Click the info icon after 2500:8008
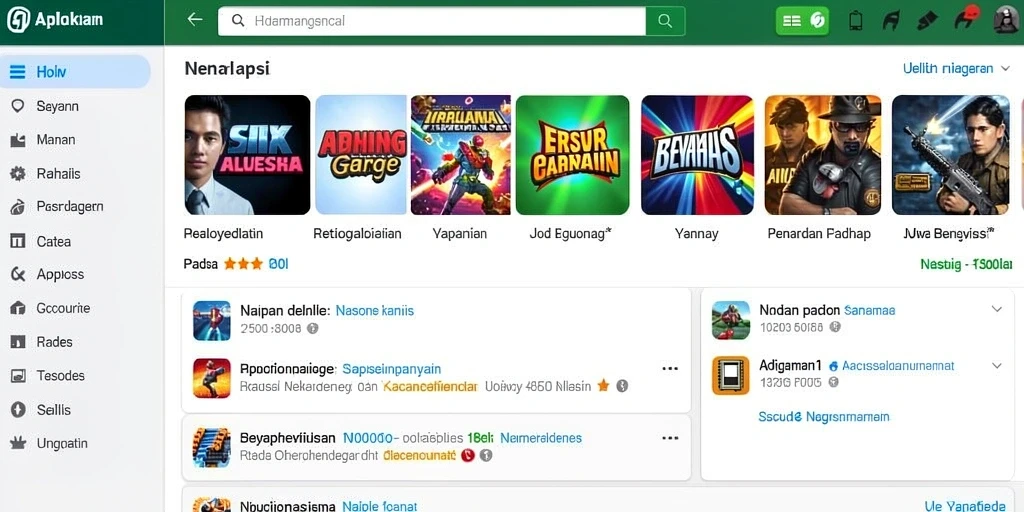 (313, 328)
